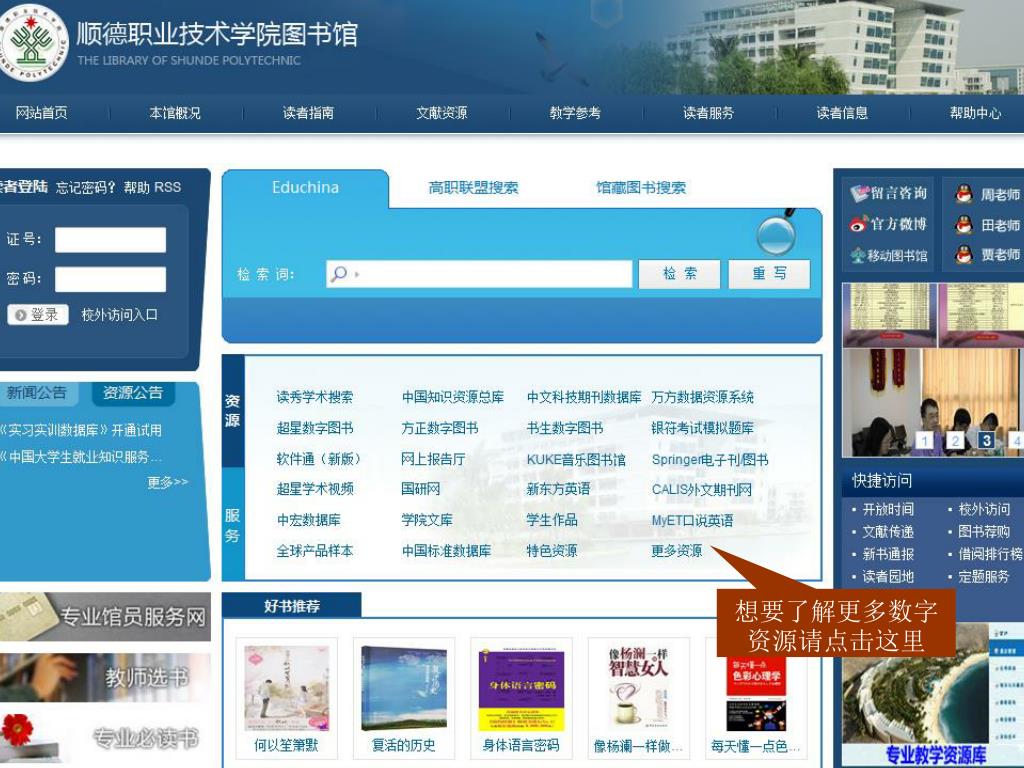Chat with 周老师 via QQ penguin icon
This screenshot has height=768, width=1024.
(964, 193)
